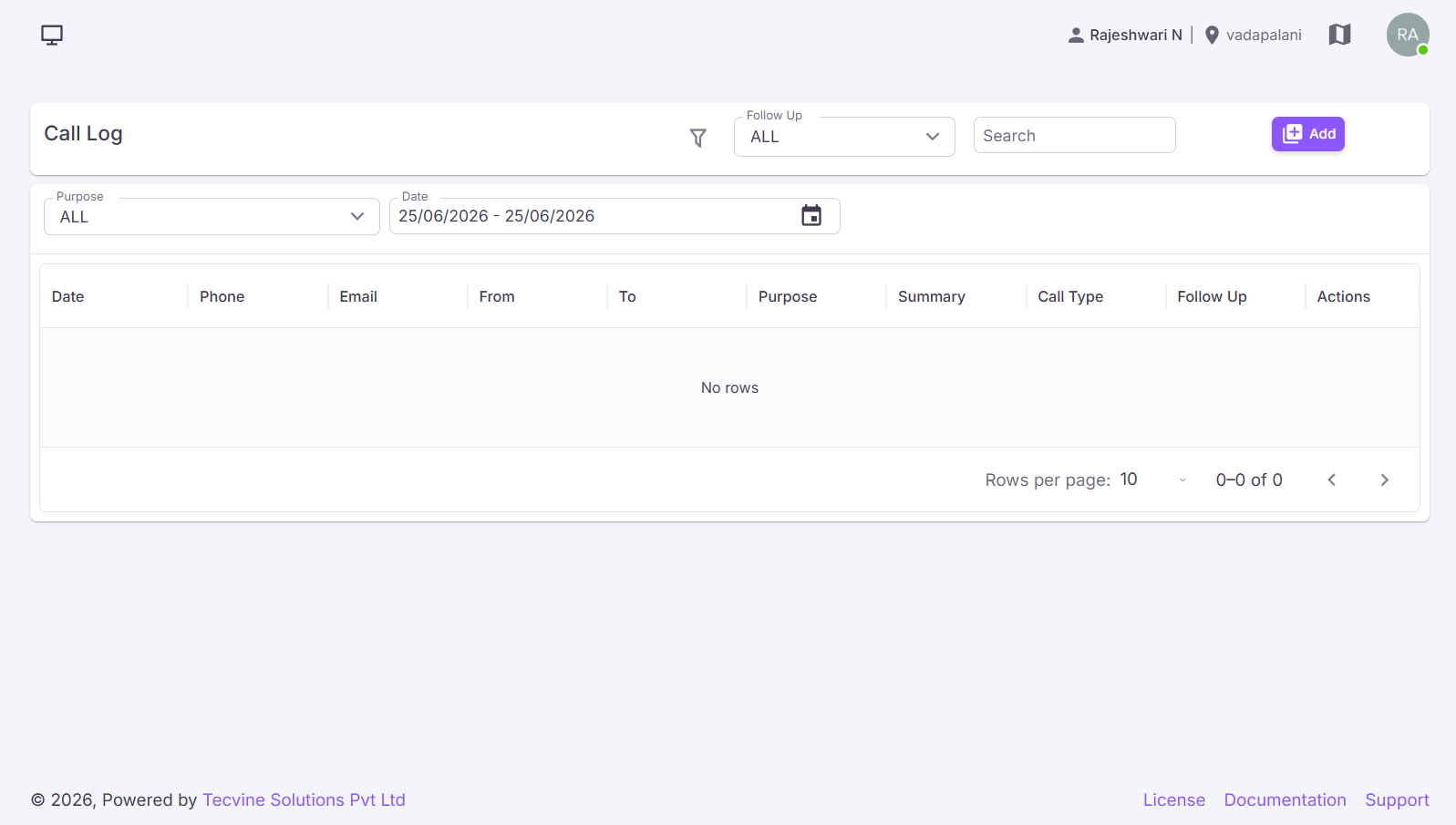The height and width of the screenshot is (825, 1456).
Task: Expand the Purpose dropdown
Action: pyautogui.click(x=212, y=217)
